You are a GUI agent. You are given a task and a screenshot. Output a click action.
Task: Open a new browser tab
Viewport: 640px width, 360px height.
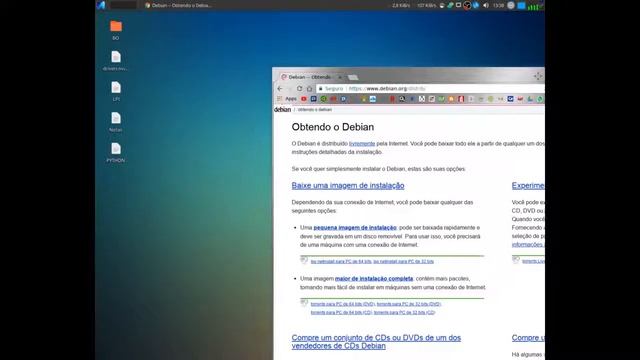(353, 77)
